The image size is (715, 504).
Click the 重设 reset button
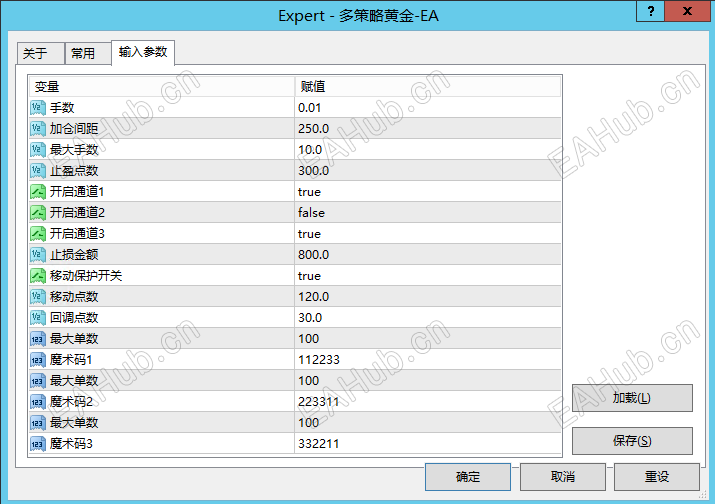coord(657,477)
